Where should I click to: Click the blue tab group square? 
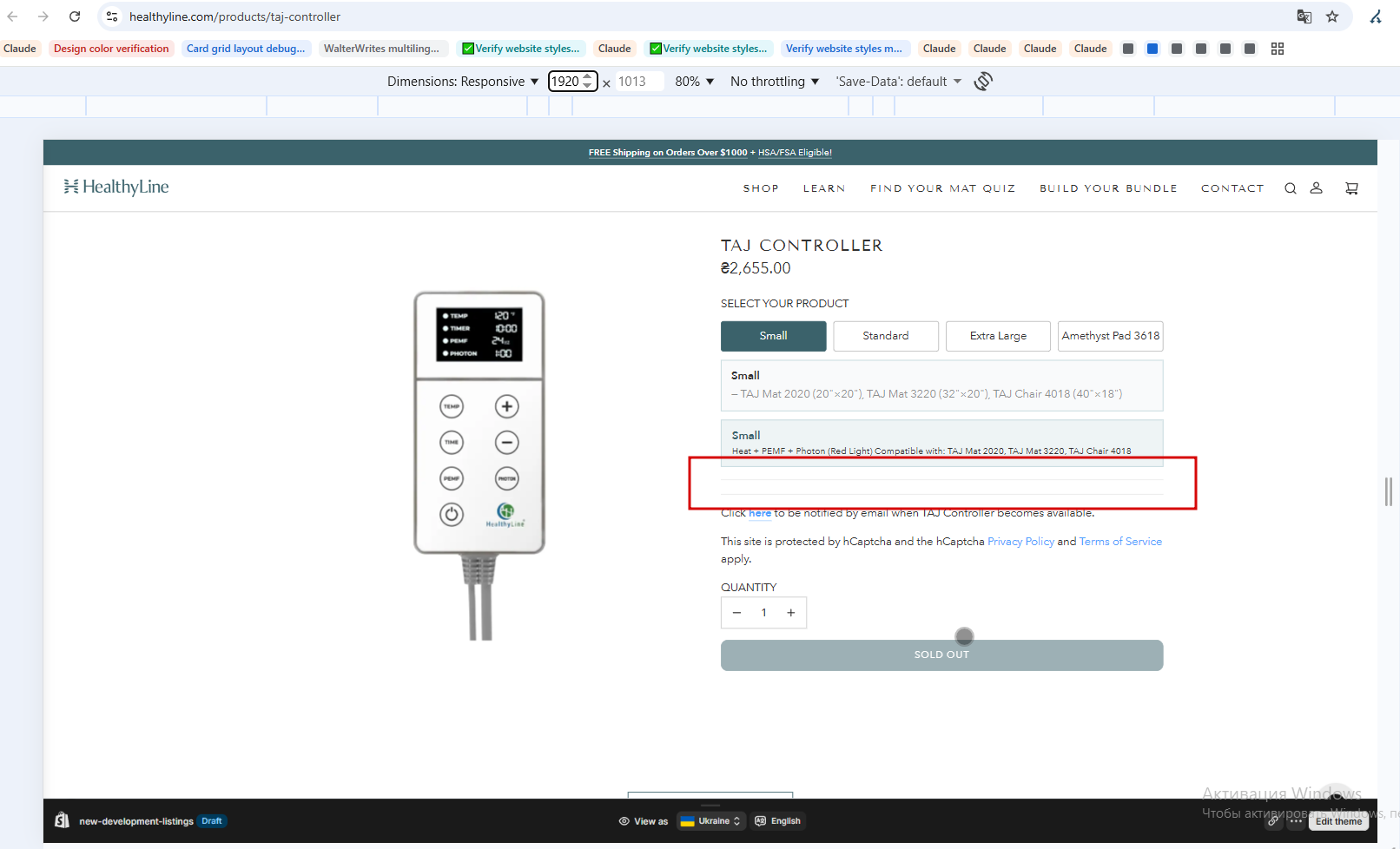(x=1152, y=49)
